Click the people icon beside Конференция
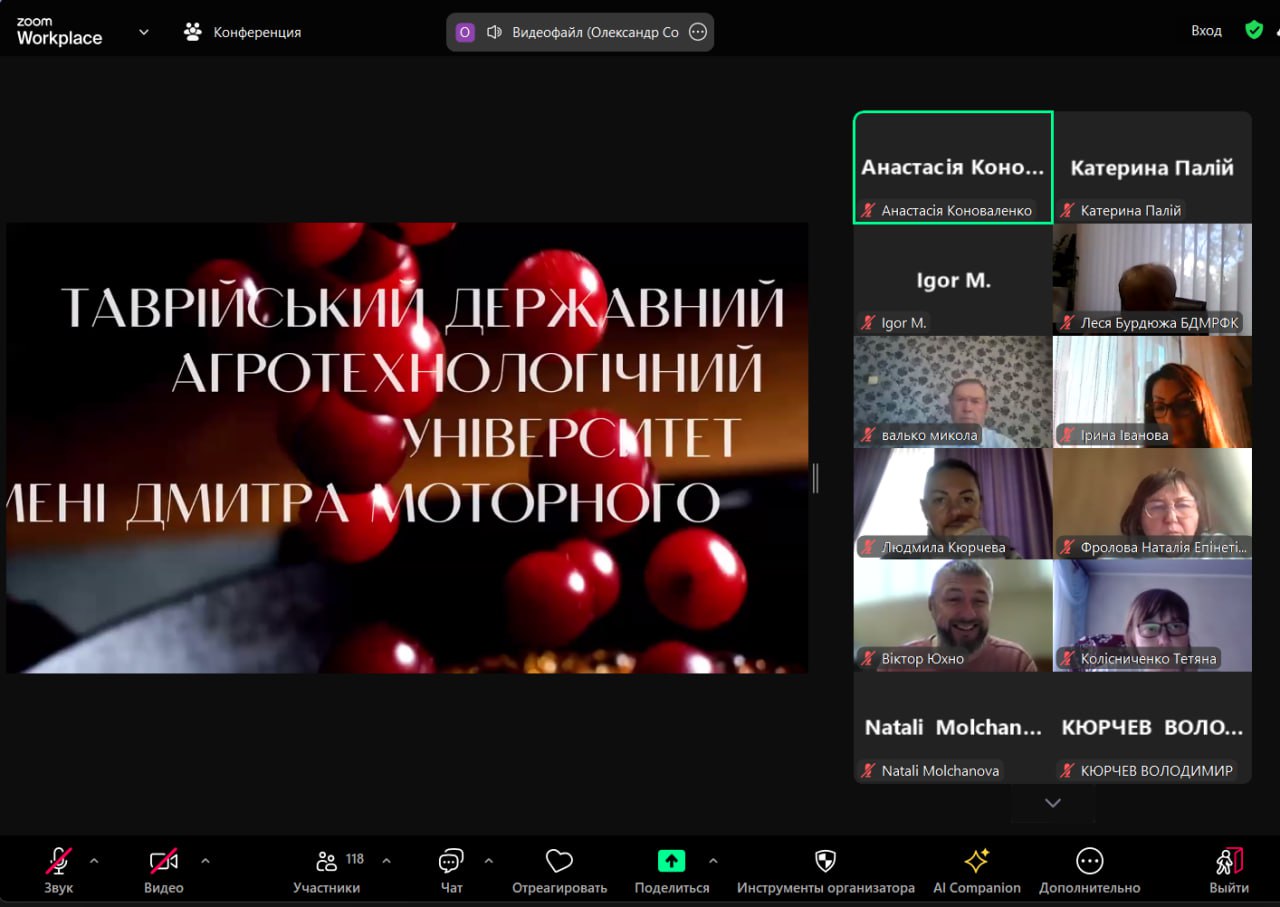The height and width of the screenshot is (907, 1280). [x=193, y=32]
